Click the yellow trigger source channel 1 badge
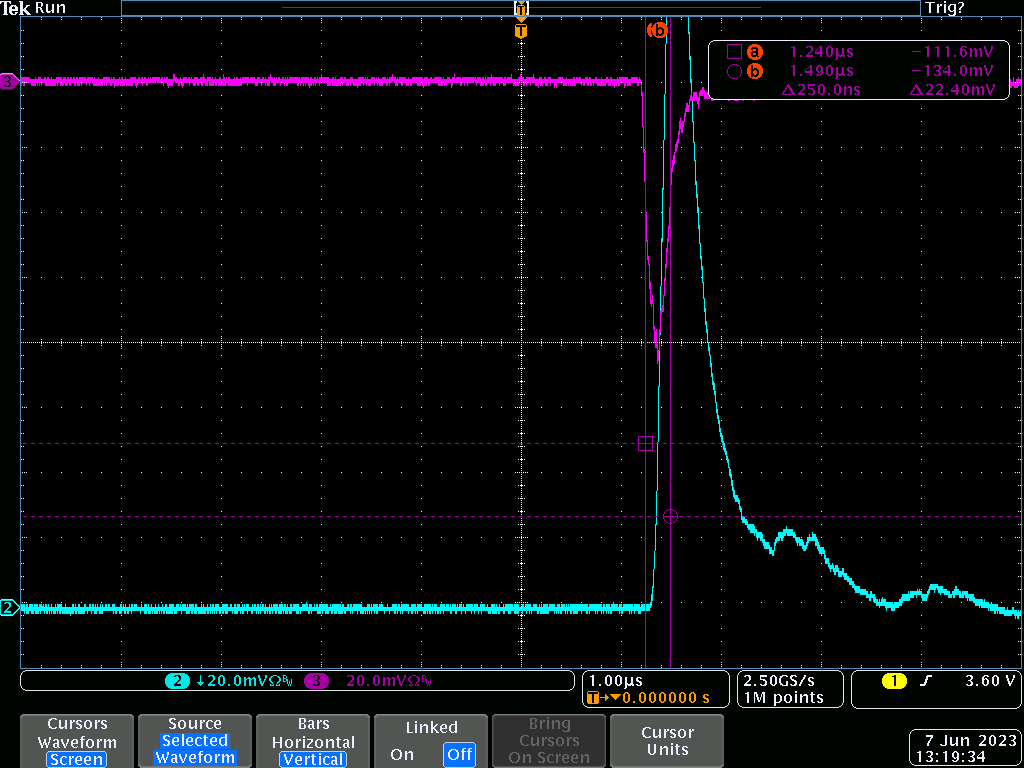 point(893,681)
